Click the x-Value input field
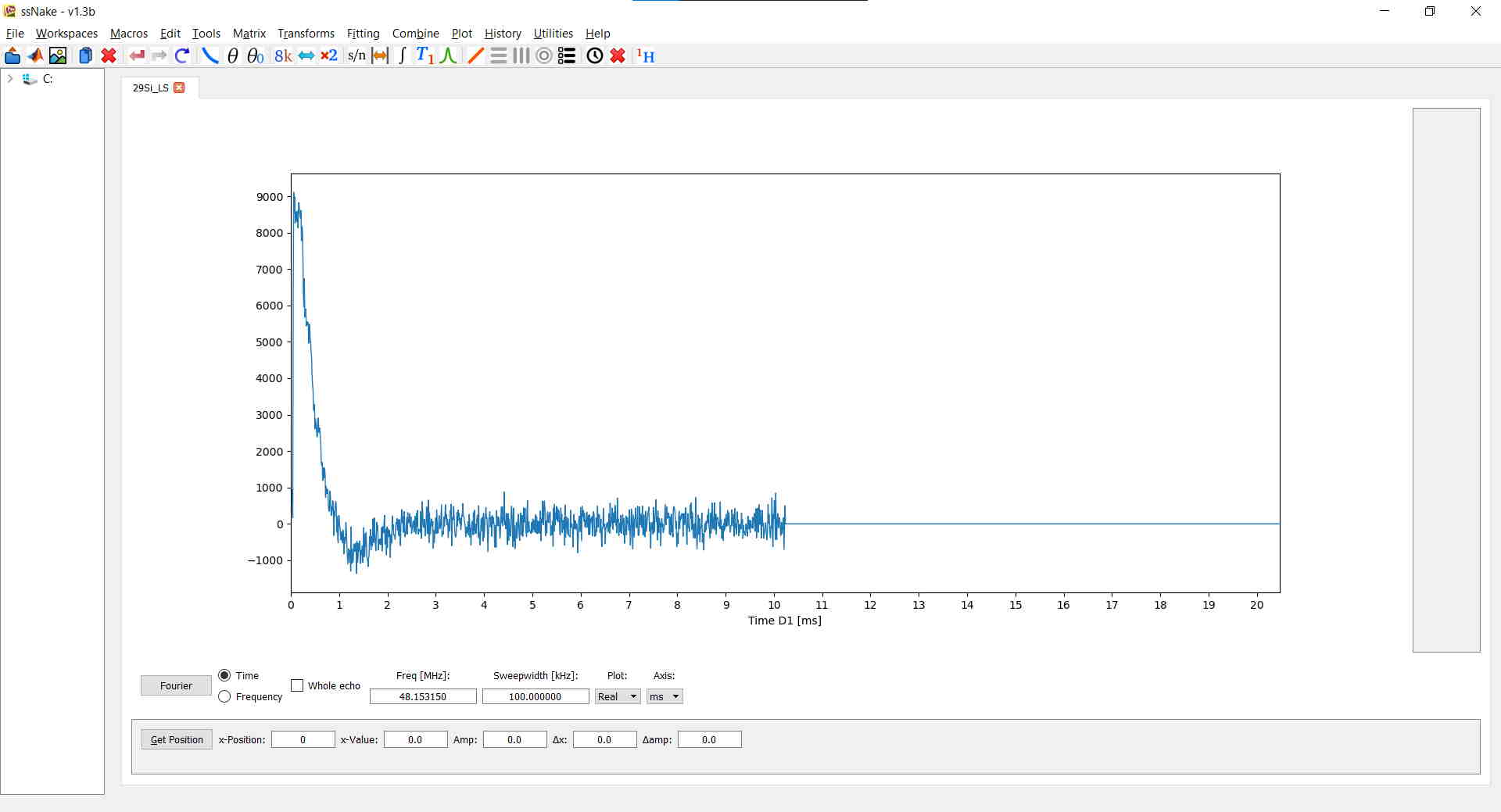The height and width of the screenshot is (812, 1501). (415, 739)
